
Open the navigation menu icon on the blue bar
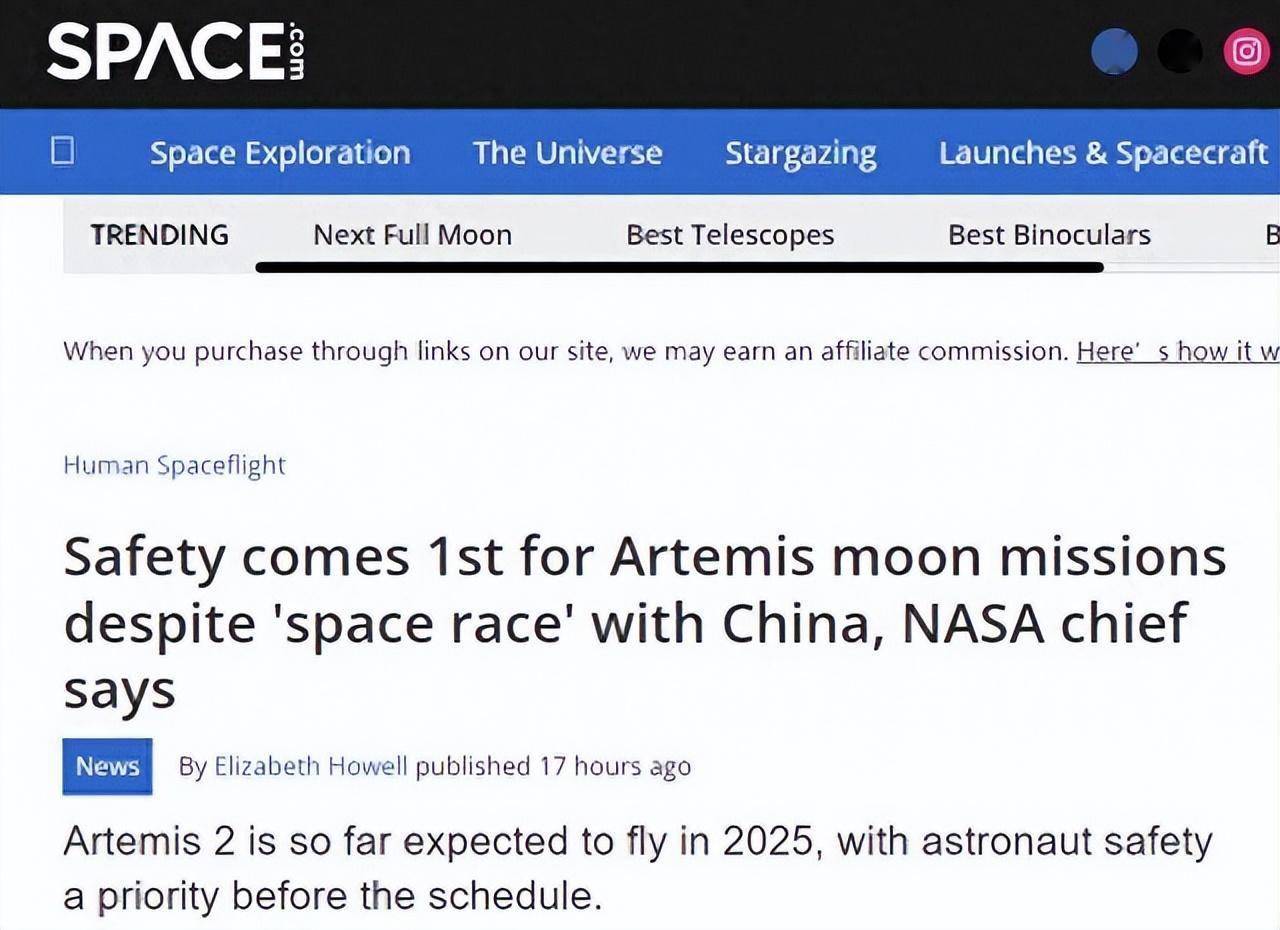tap(63, 152)
